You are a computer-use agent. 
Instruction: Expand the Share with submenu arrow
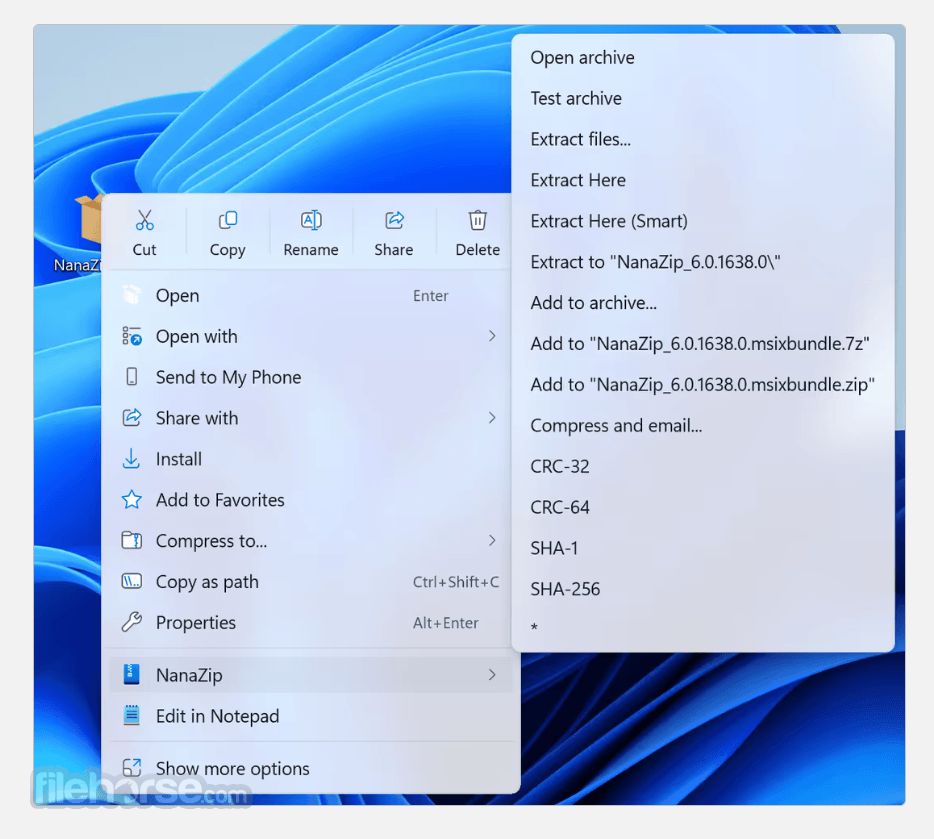click(492, 417)
